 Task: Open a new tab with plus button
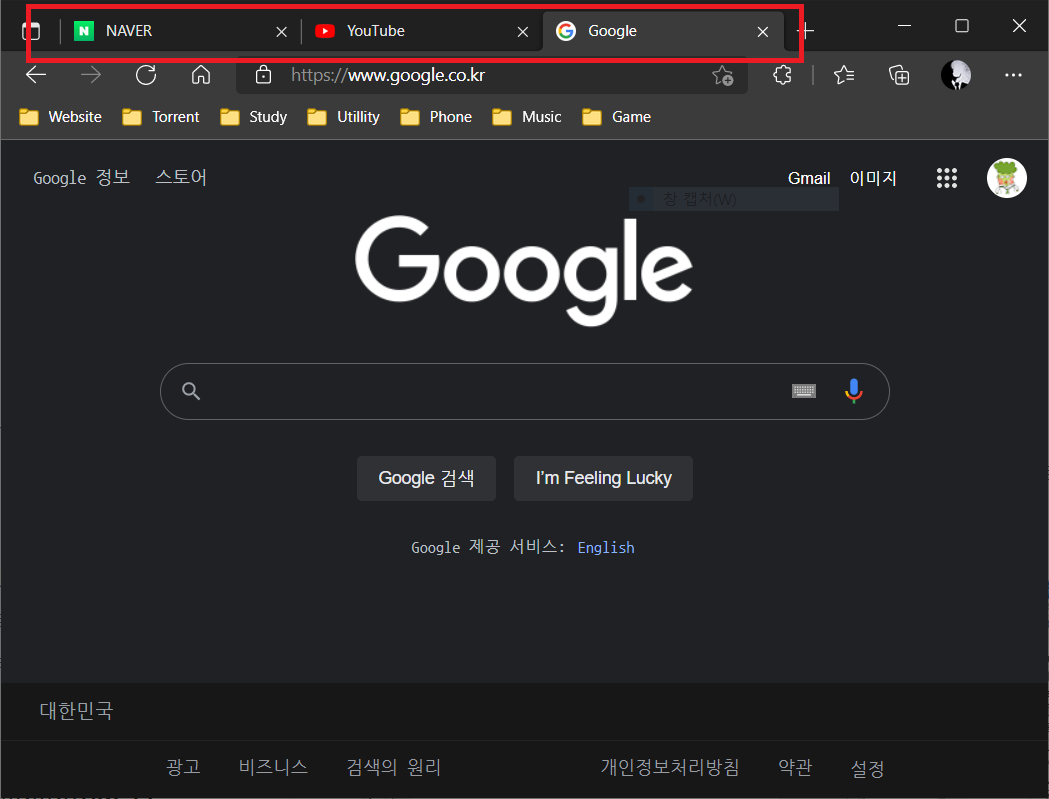coord(805,31)
